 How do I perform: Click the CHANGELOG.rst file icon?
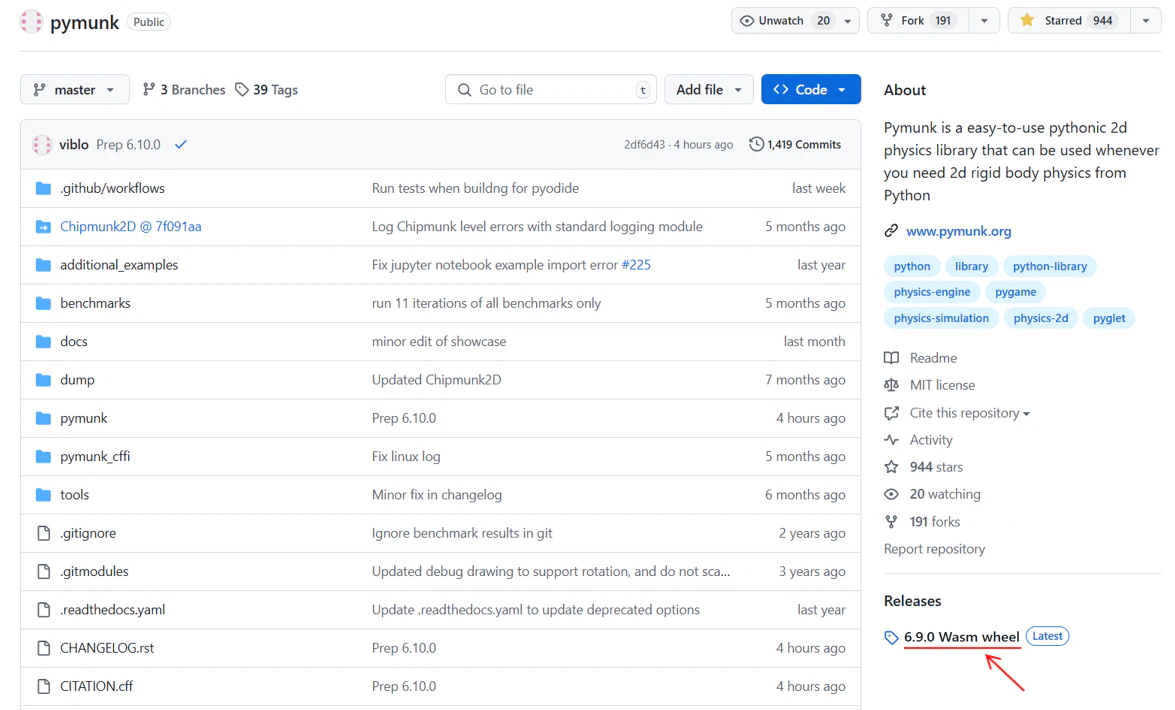pos(43,648)
